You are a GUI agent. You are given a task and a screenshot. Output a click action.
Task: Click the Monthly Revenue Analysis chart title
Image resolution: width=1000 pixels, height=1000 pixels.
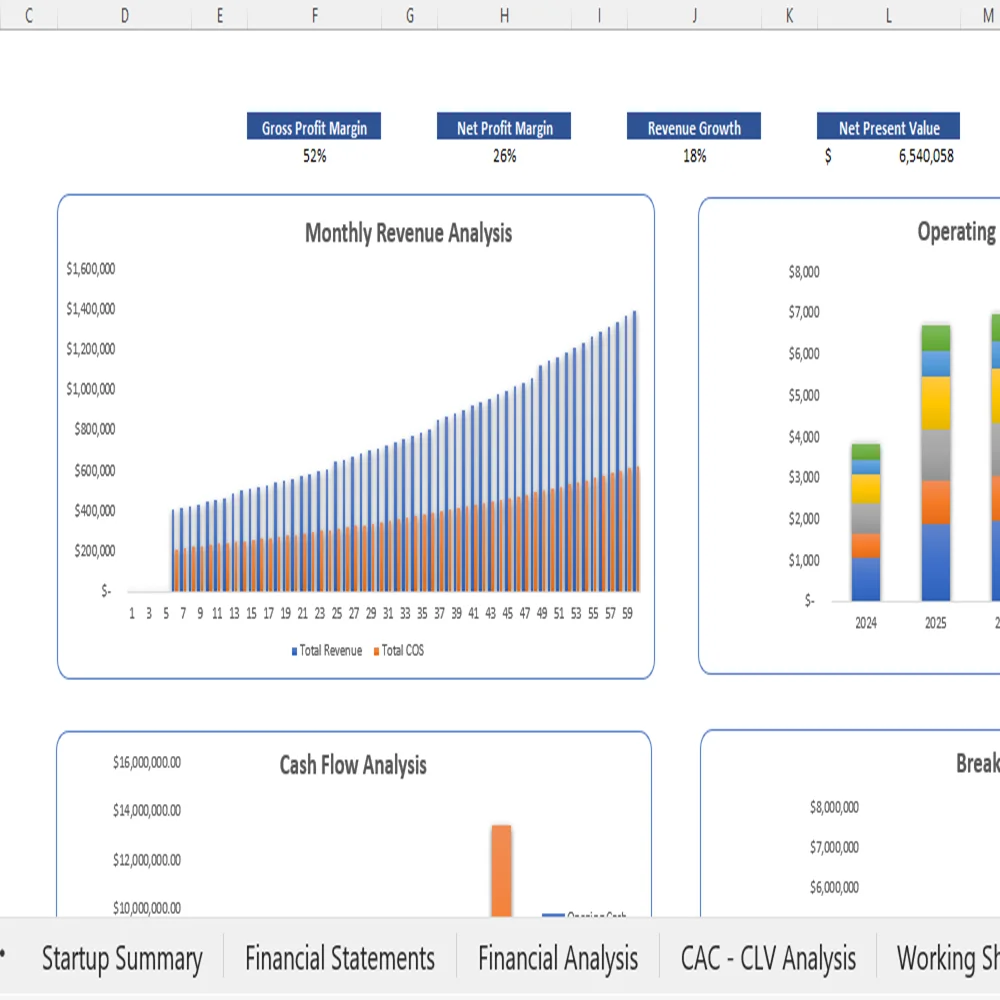tap(407, 233)
